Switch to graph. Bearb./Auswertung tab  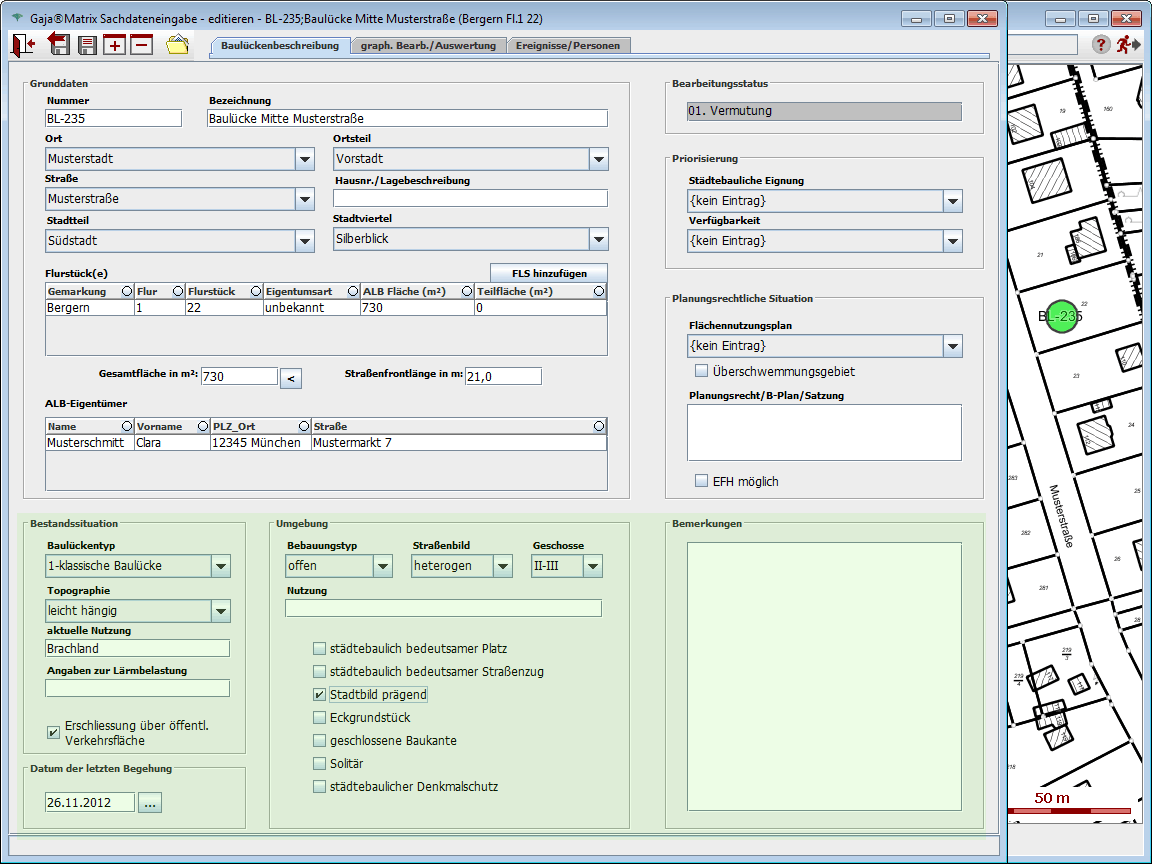tap(428, 45)
